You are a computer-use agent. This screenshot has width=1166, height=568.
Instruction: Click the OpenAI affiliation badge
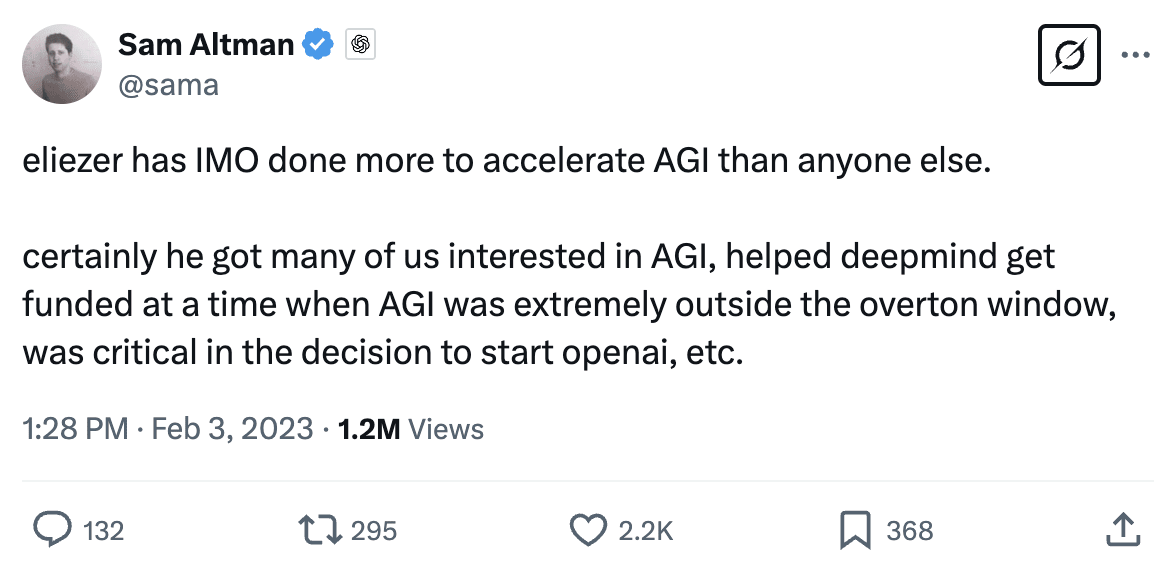pos(360,45)
